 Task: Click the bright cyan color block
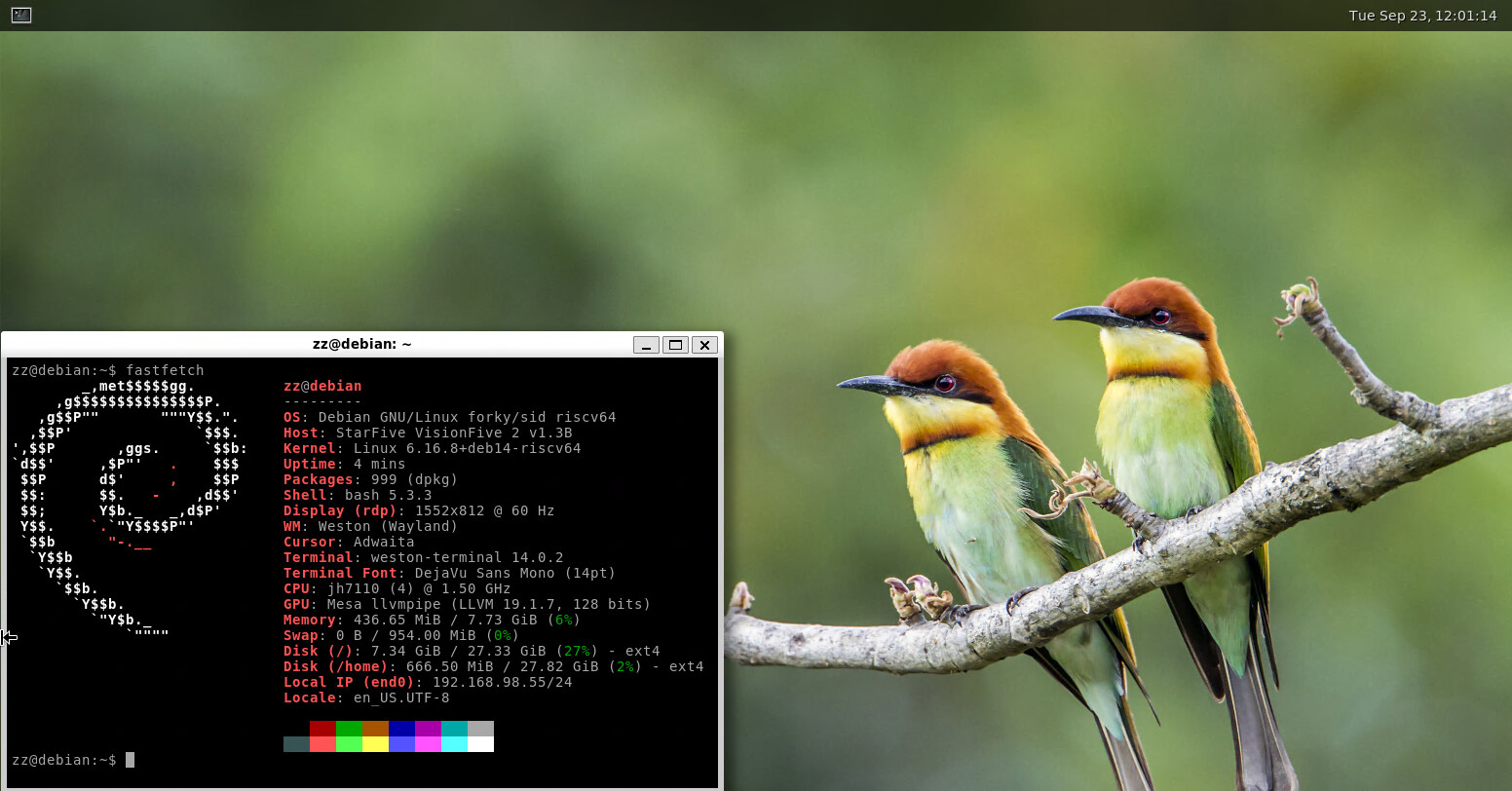pos(454,744)
